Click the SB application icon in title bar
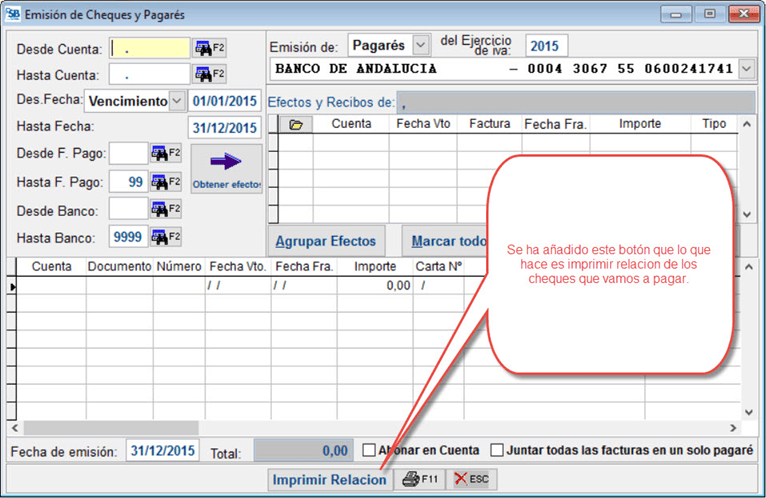Viewport: 766px width, 498px height. coord(12,14)
